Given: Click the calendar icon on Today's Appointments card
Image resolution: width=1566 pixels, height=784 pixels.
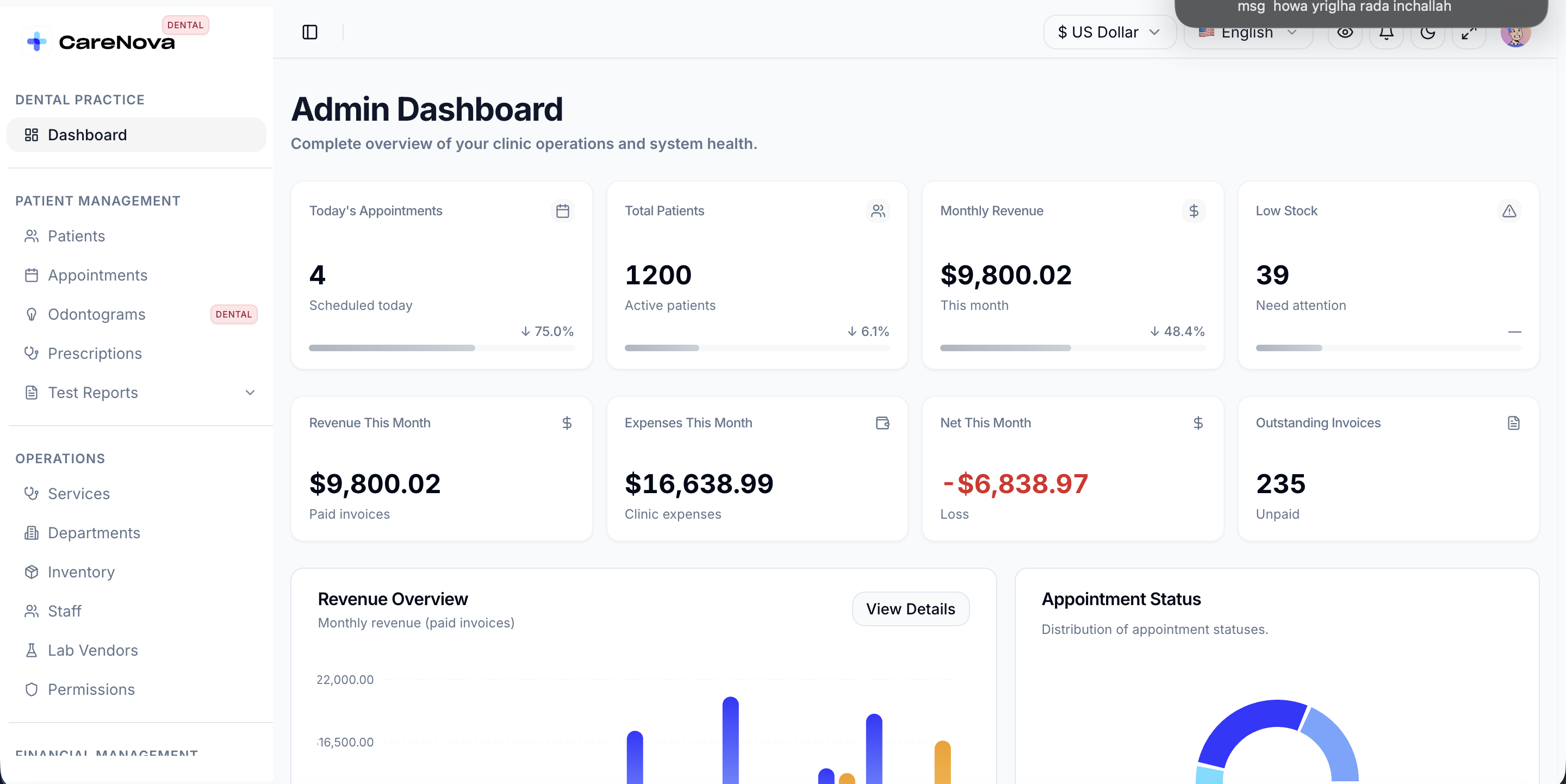Looking at the screenshot, I should coord(562,211).
